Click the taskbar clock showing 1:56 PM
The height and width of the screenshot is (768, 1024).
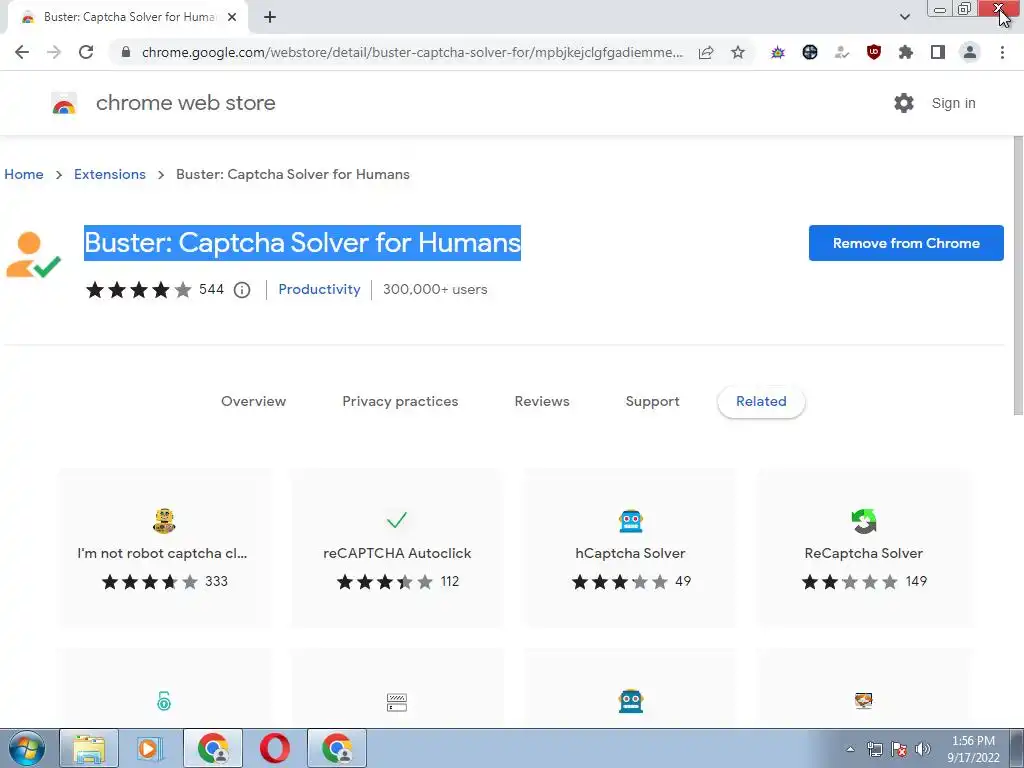[973, 749]
